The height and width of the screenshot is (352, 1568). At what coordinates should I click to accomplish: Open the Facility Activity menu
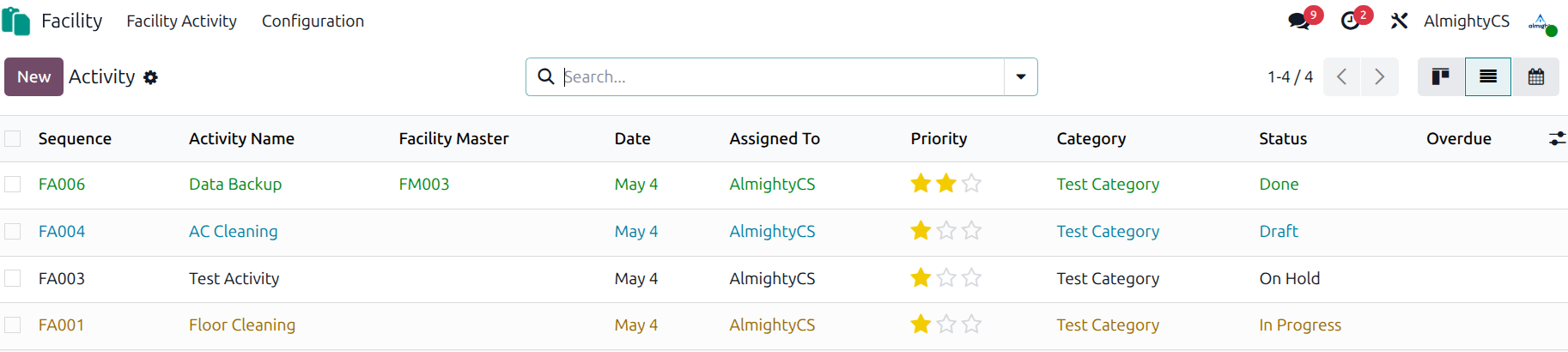pos(181,21)
